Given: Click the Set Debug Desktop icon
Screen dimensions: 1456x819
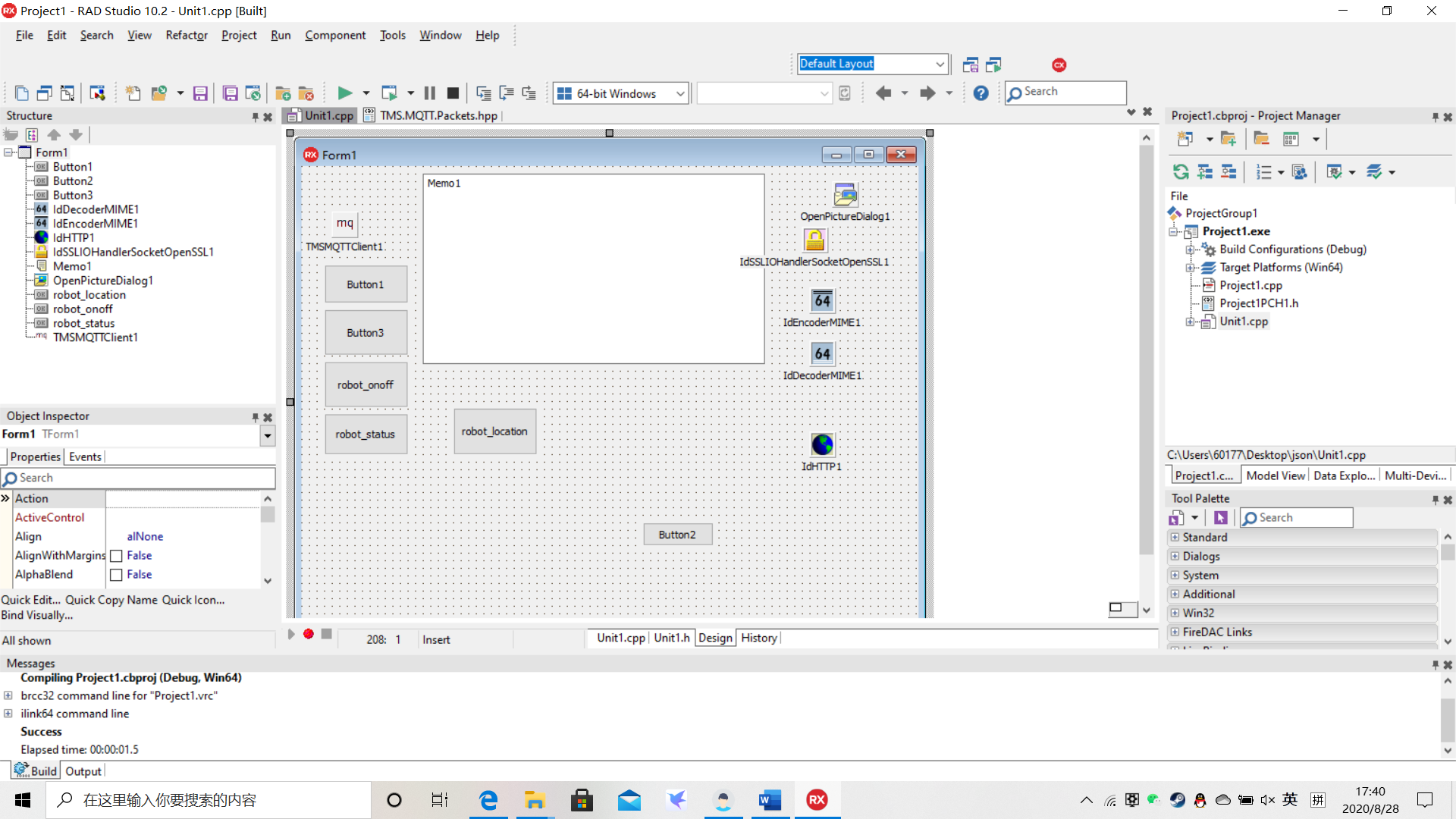Looking at the screenshot, I should pyautogui.click(x=993, y=64).
